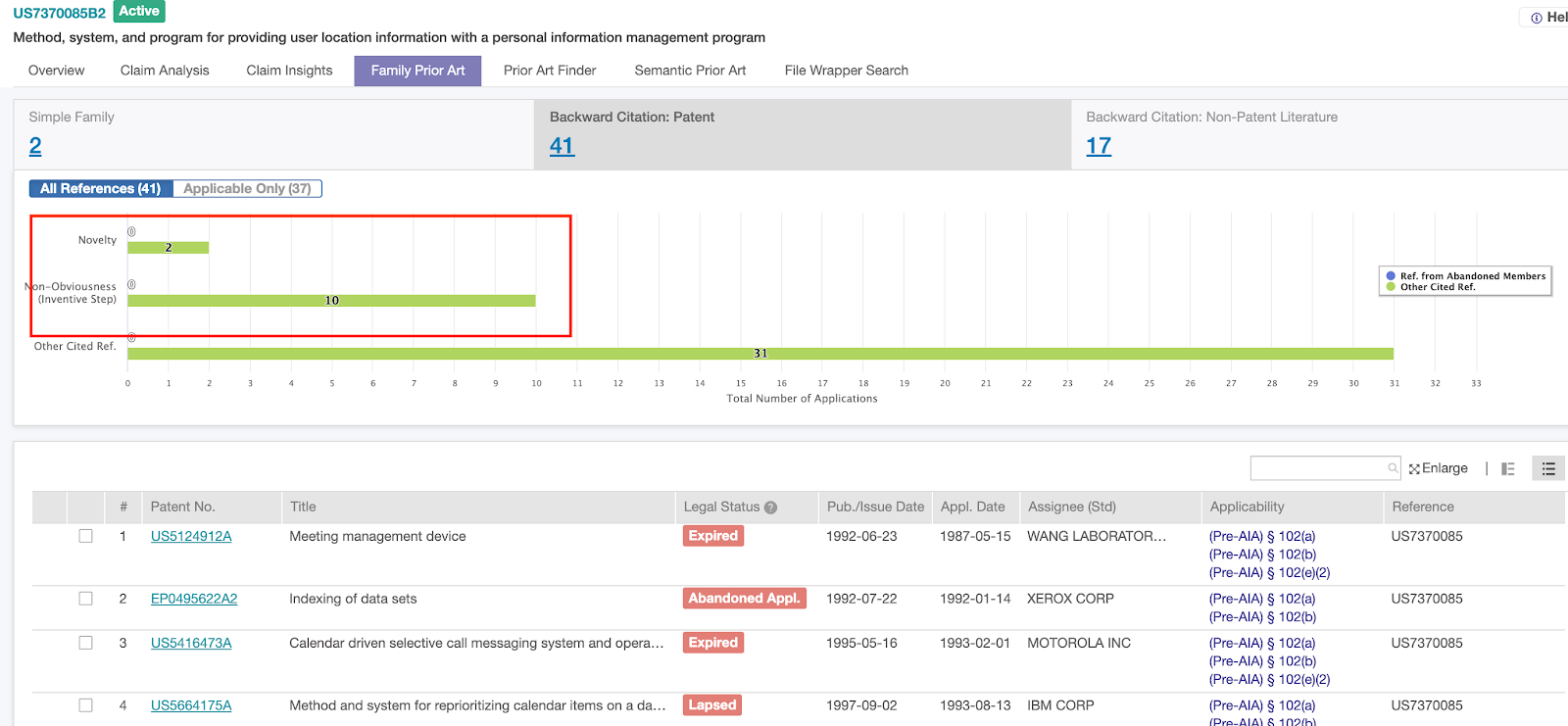Check the box for row US5664175A
Viewport: 1568px width, 726px height.
(86, 705)
